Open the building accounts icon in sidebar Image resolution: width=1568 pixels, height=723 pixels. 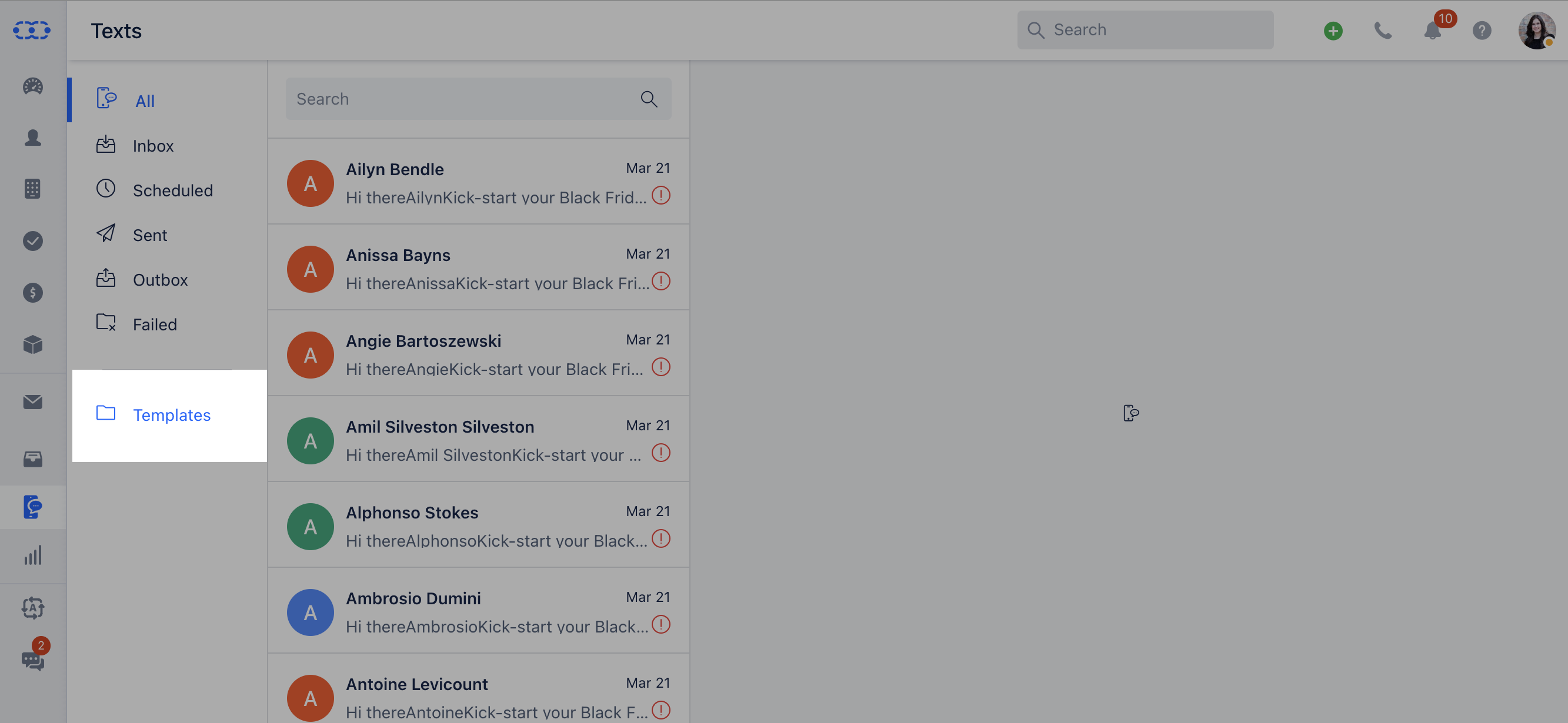click(33, 189)
